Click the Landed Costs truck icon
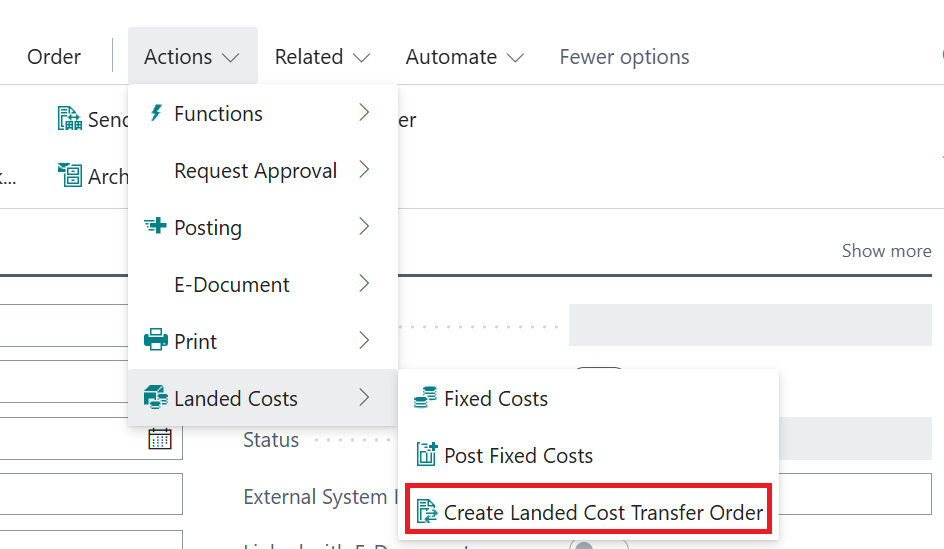The height and width of the screenshot is (549, 944). coord(155,398)
